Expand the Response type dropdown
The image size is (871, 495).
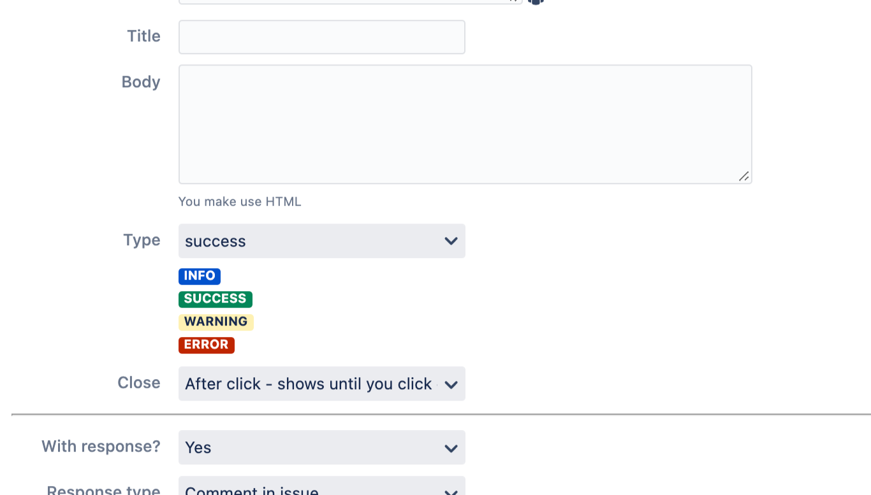[321, 488]
